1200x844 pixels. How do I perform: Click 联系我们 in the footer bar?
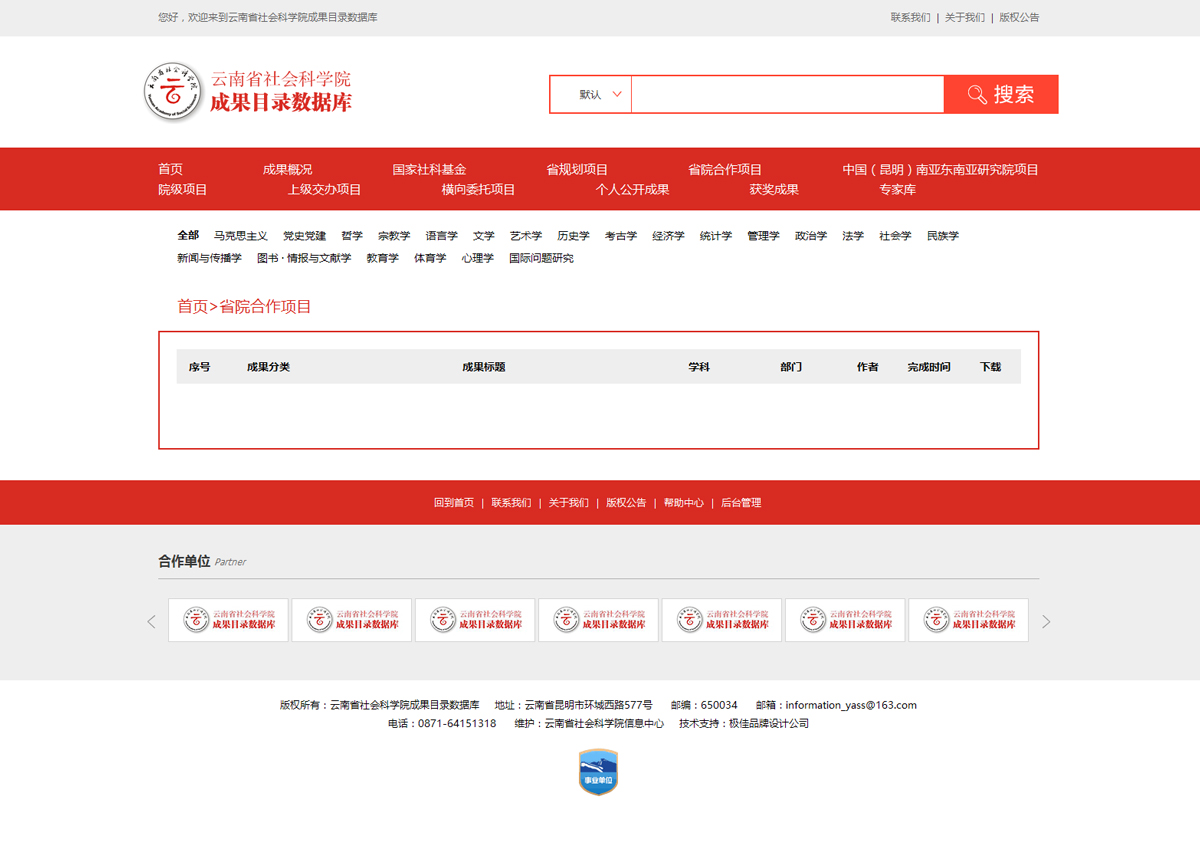[511, 503]
